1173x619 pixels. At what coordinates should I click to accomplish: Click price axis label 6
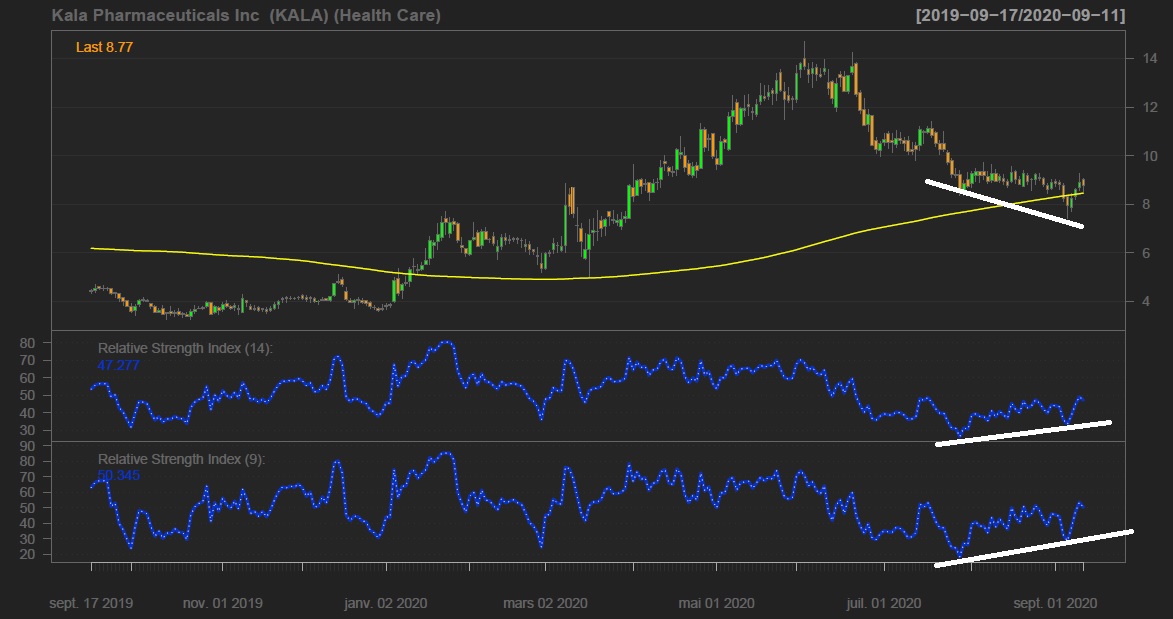pyautogui.click(x=1145, y=253)
